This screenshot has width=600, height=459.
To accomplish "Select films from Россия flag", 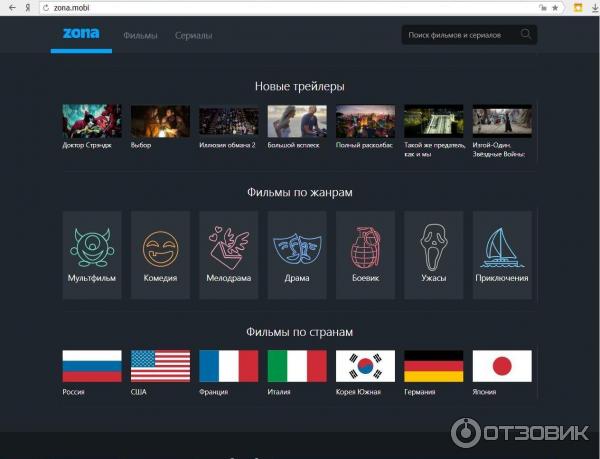I will (92, 366).
